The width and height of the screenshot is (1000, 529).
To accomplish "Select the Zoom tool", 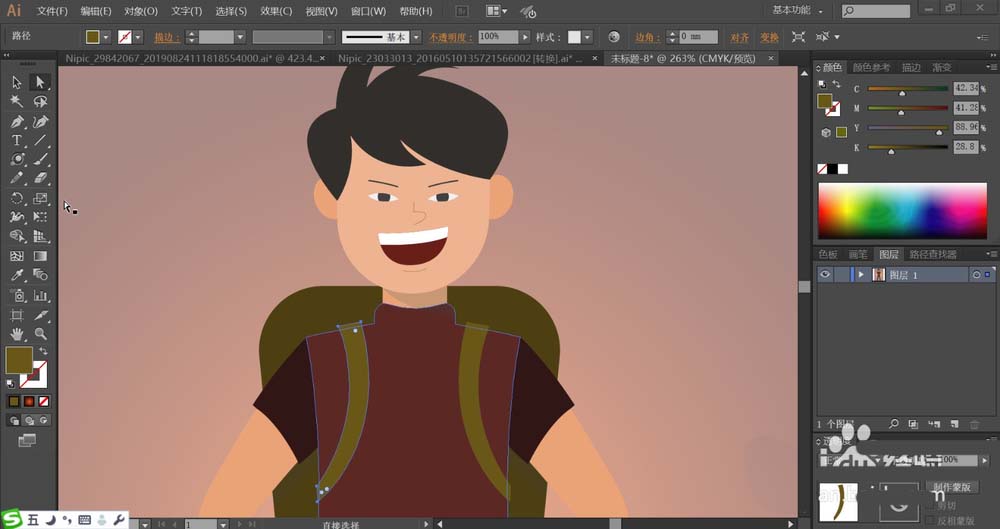I will point(40,334).
